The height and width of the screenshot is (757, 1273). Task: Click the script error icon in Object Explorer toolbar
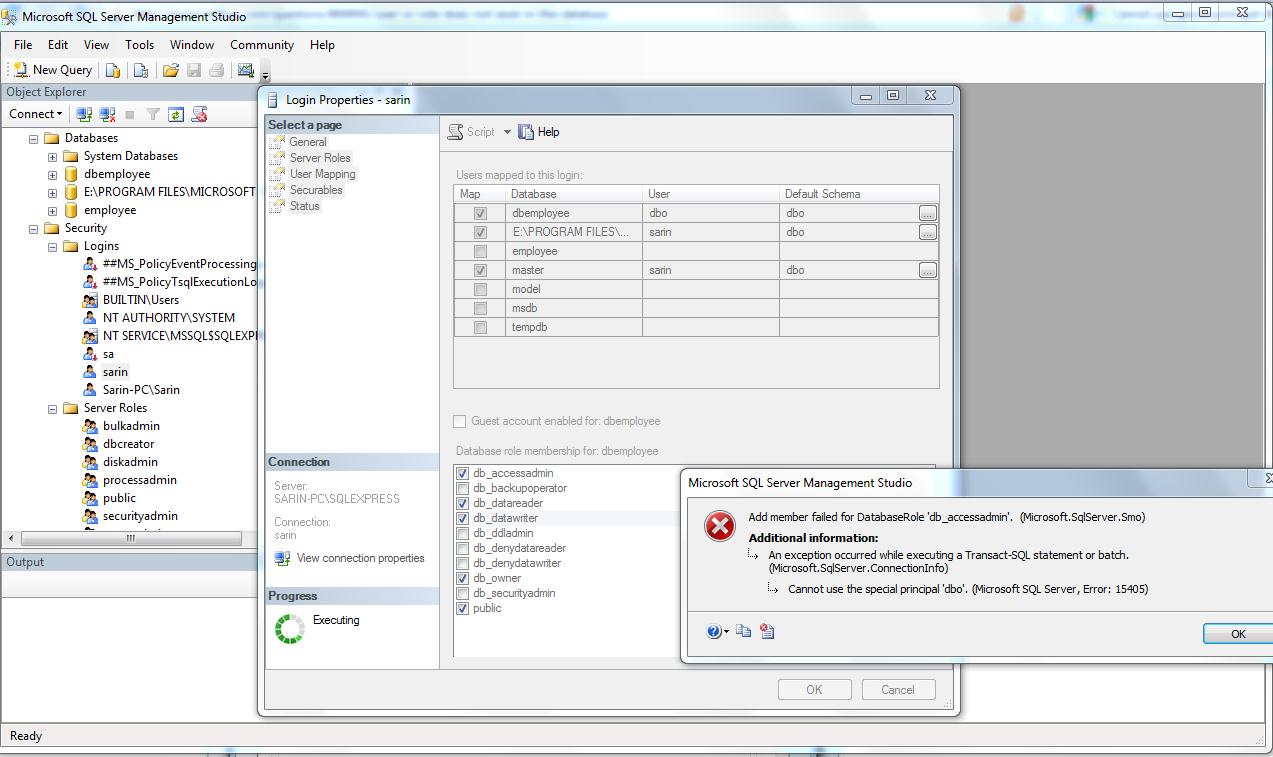[199, 114]
